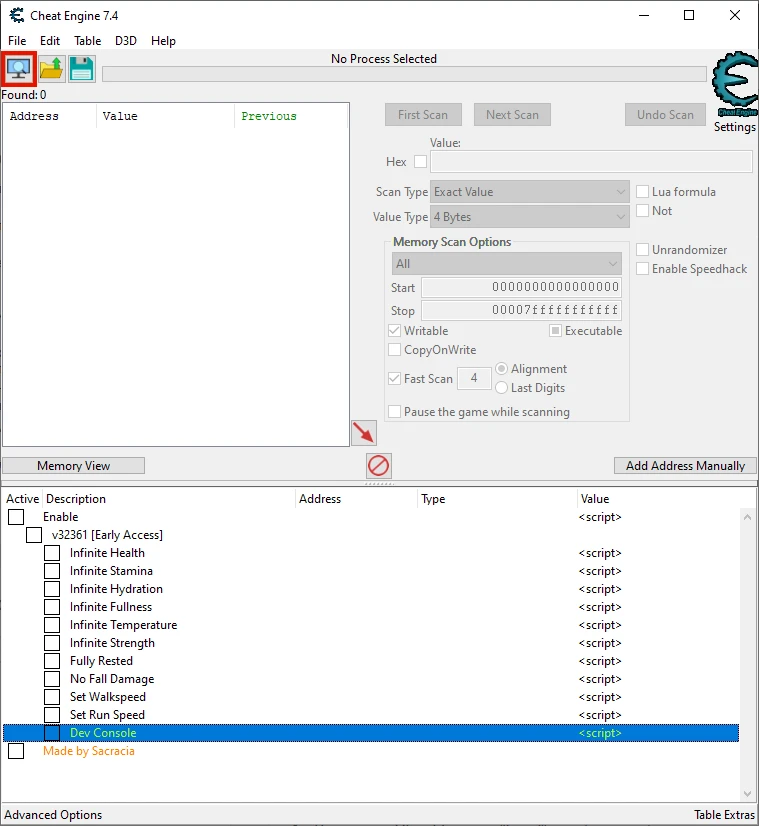The height and width of the screenshot is (826, 759).
Task: Open the memory region All dropdown
Action: click(x=507, y=263)
